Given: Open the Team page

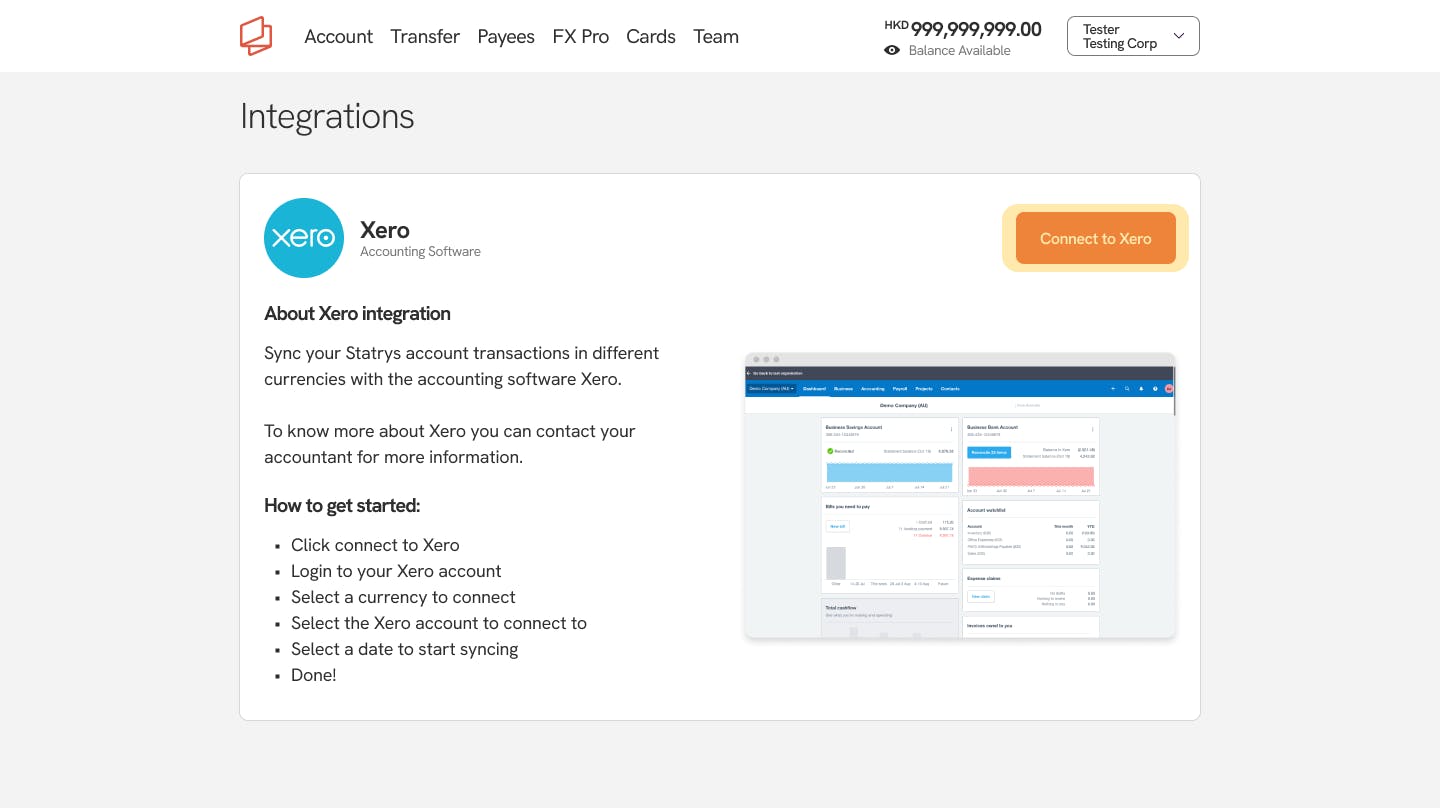Looking at the screenshot, I should coord(716,36).
